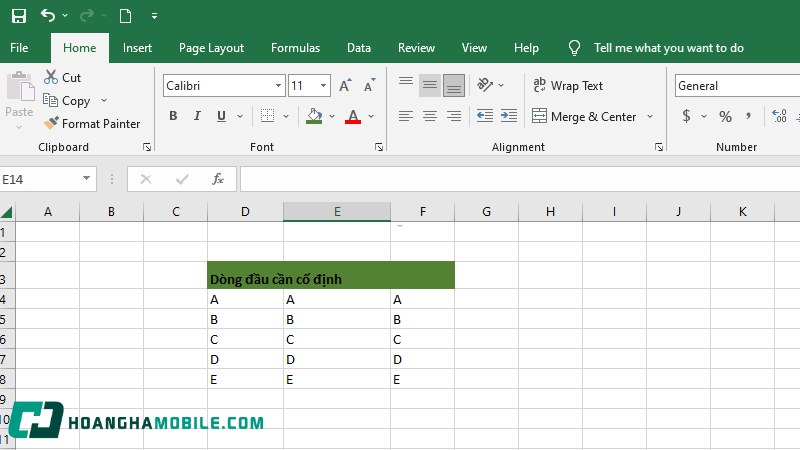Screen dimensions: 800x450
Task: Expand the Copy options arrow
Action: click(x=104, y=101)
